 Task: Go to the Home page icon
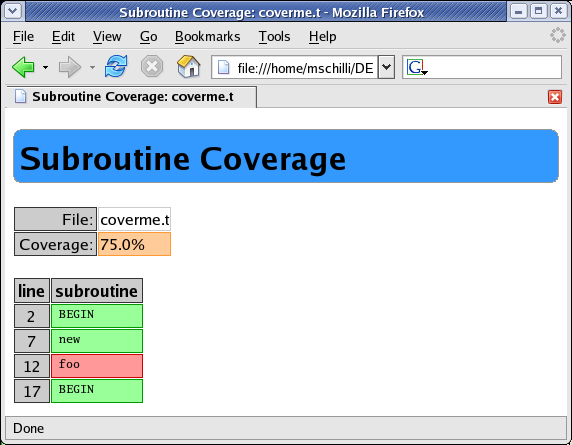click(x=189, y=66)
